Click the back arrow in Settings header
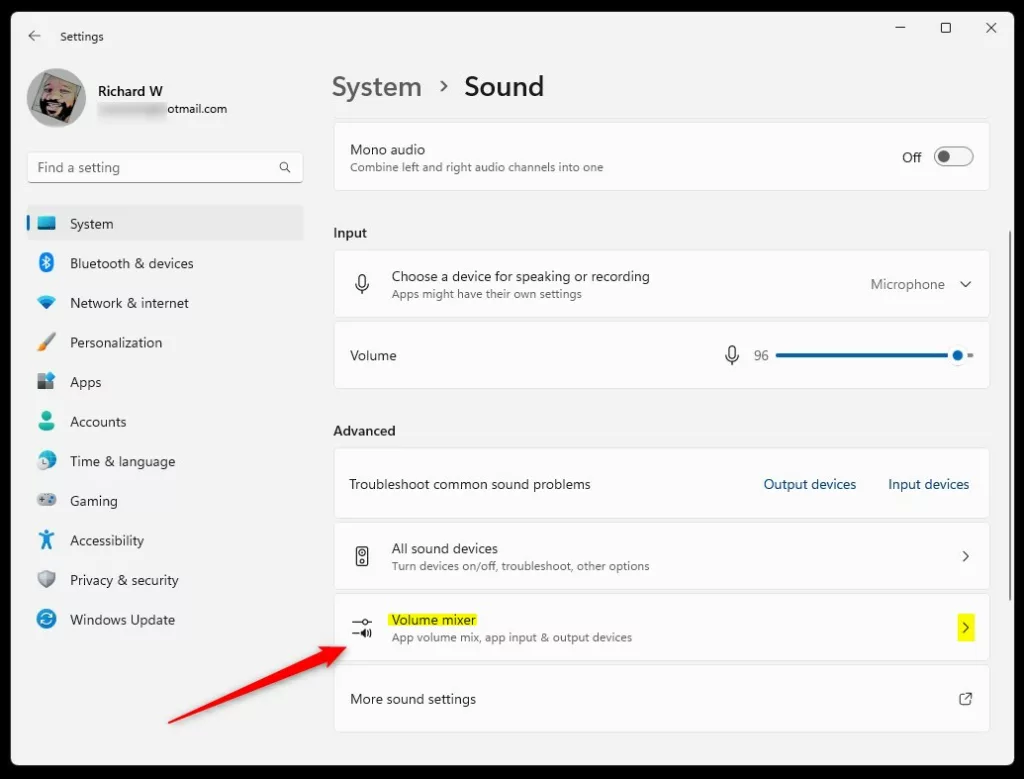The height and width of the screenshot is (779, 1024). click(x=35, y=36)
